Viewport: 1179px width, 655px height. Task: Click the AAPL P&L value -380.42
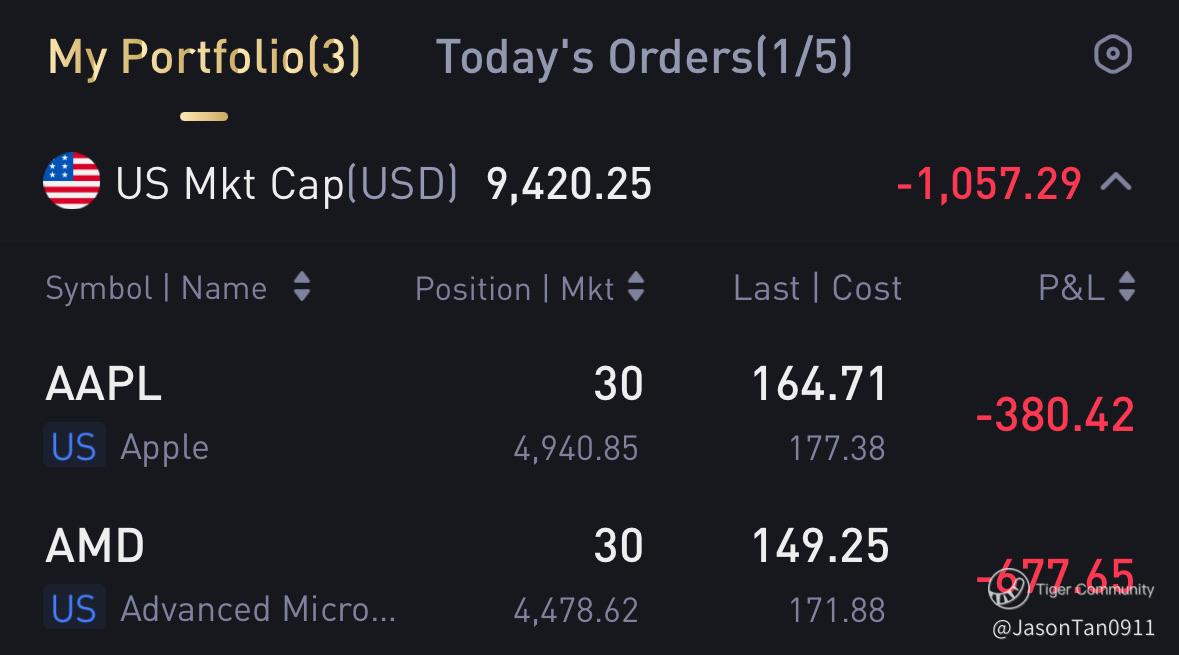coord(1055,415)
